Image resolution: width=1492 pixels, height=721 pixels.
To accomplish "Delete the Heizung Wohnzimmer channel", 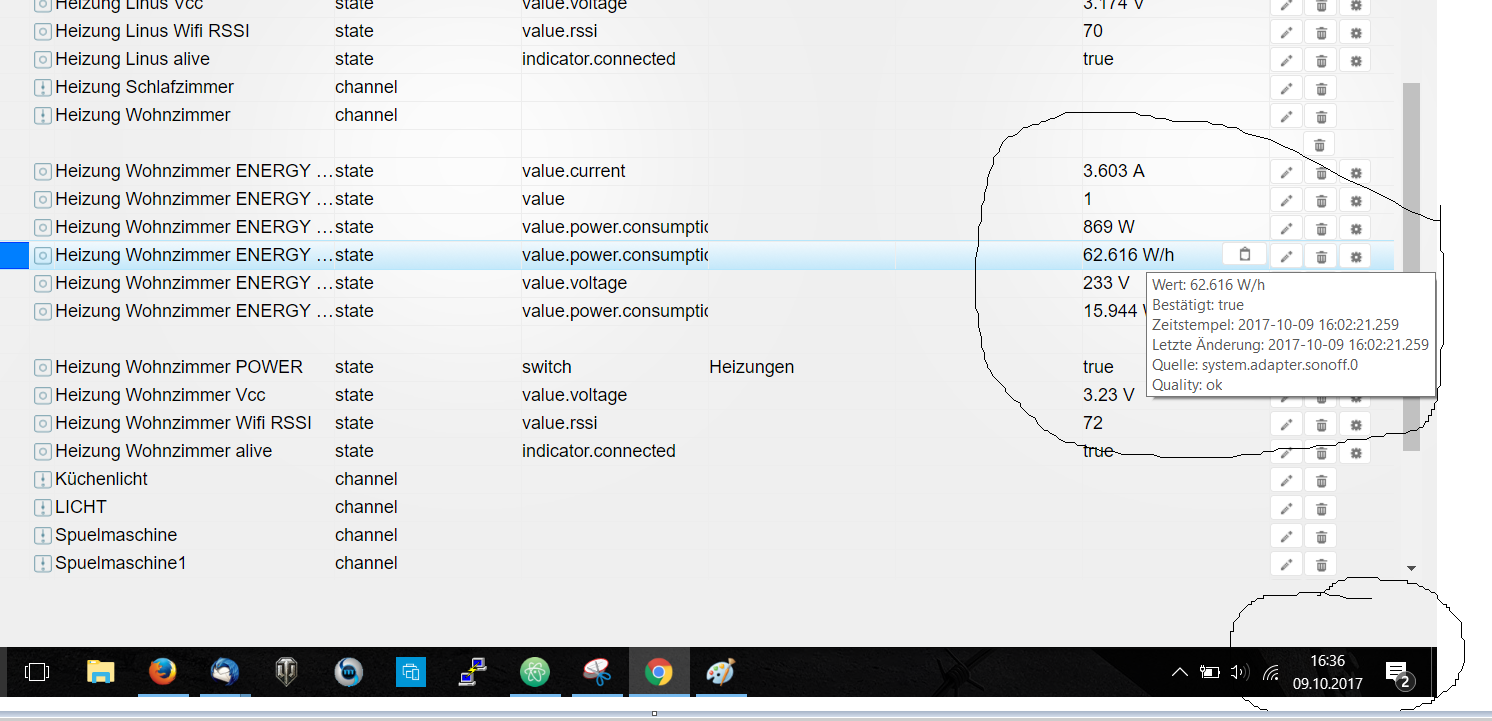I will coord(1321,116).
